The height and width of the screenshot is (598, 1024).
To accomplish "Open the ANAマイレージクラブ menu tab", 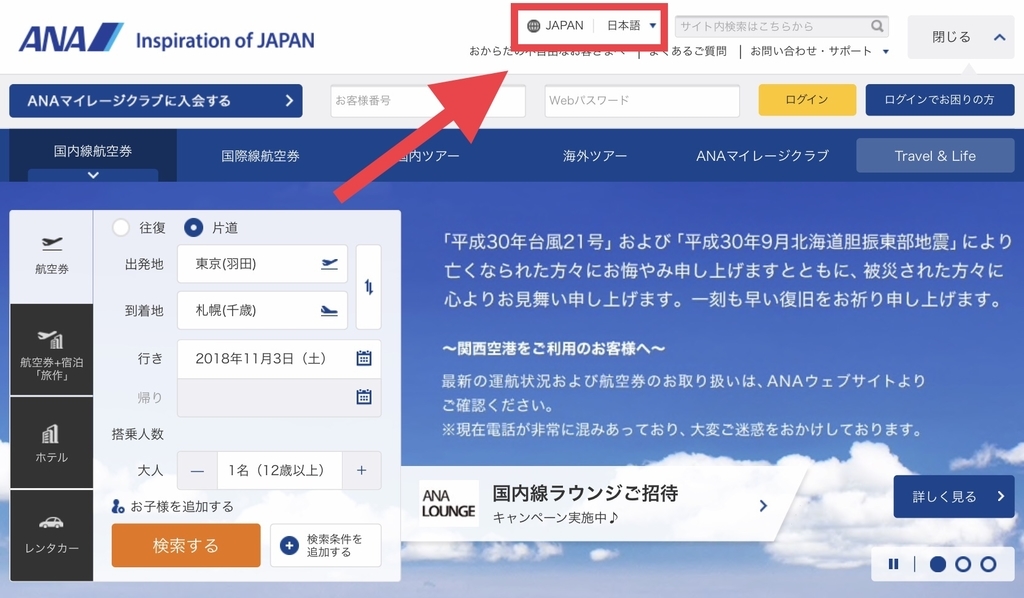I will [x=762, y=156].
